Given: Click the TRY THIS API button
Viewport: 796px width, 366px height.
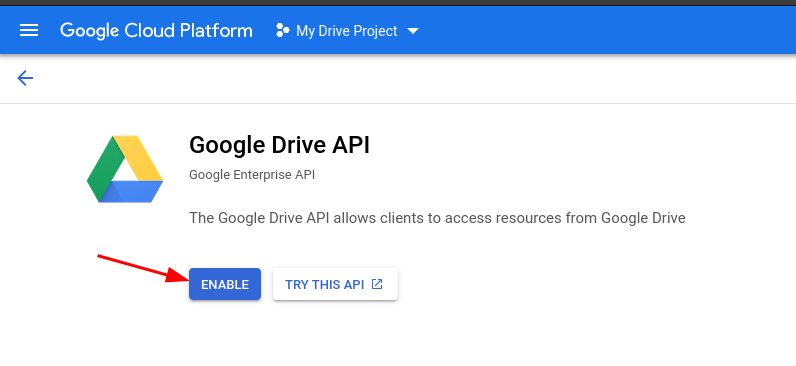Looking at the screenshot, I should click(335, 284).
